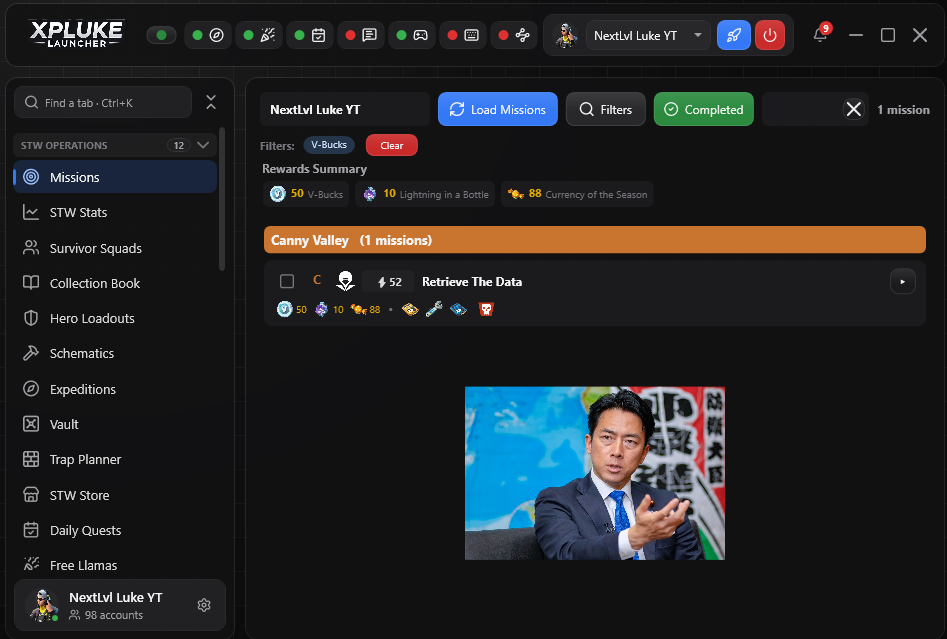Click the red power button
Viewport: 947px width, 639px height.
[770, 36]
